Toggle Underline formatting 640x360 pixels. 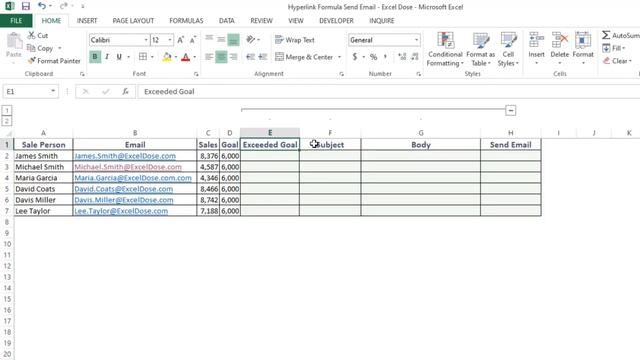[119, 57]
